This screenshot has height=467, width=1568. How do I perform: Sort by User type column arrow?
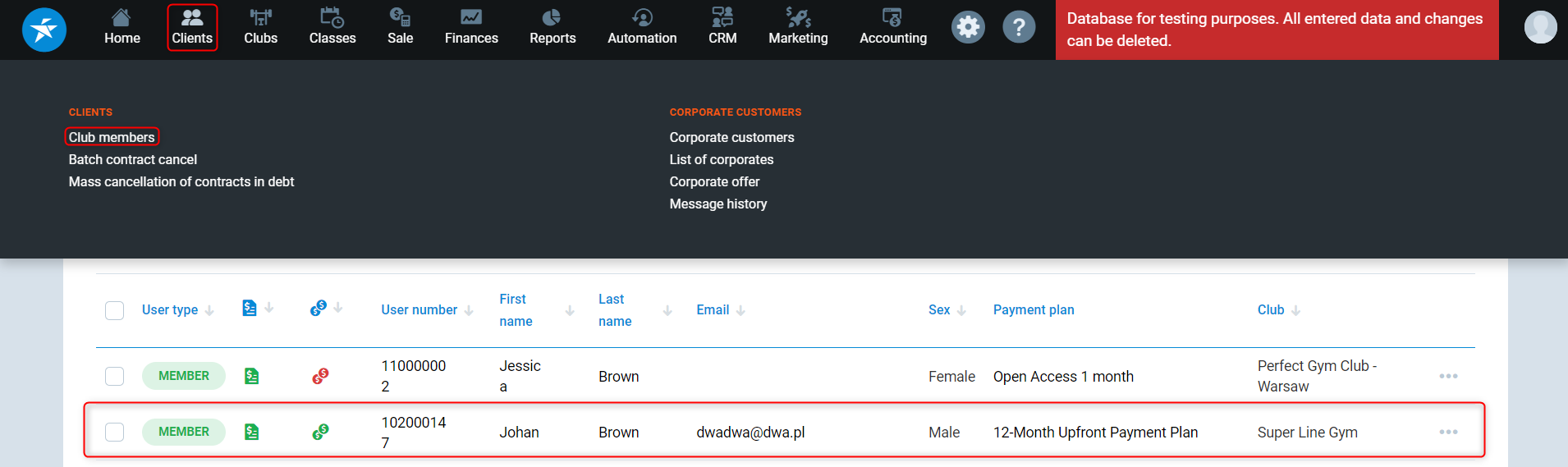pos(209,310)
